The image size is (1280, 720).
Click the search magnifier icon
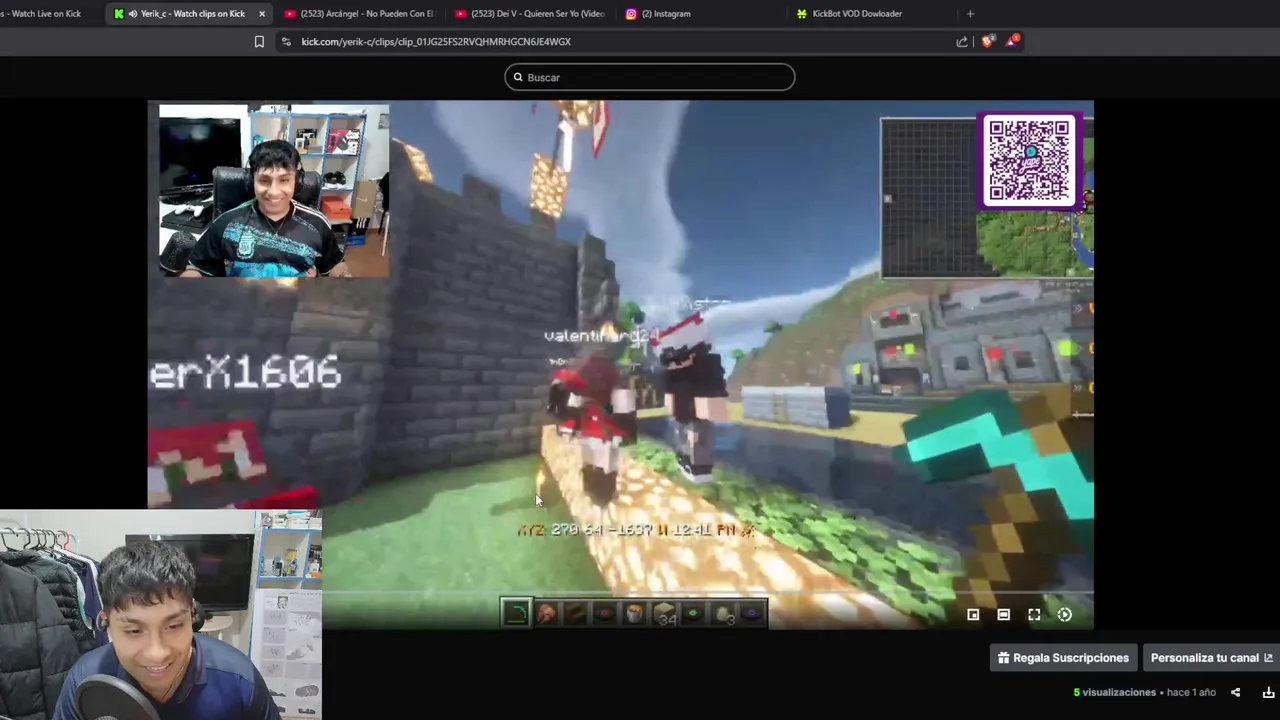coord(518,77)
